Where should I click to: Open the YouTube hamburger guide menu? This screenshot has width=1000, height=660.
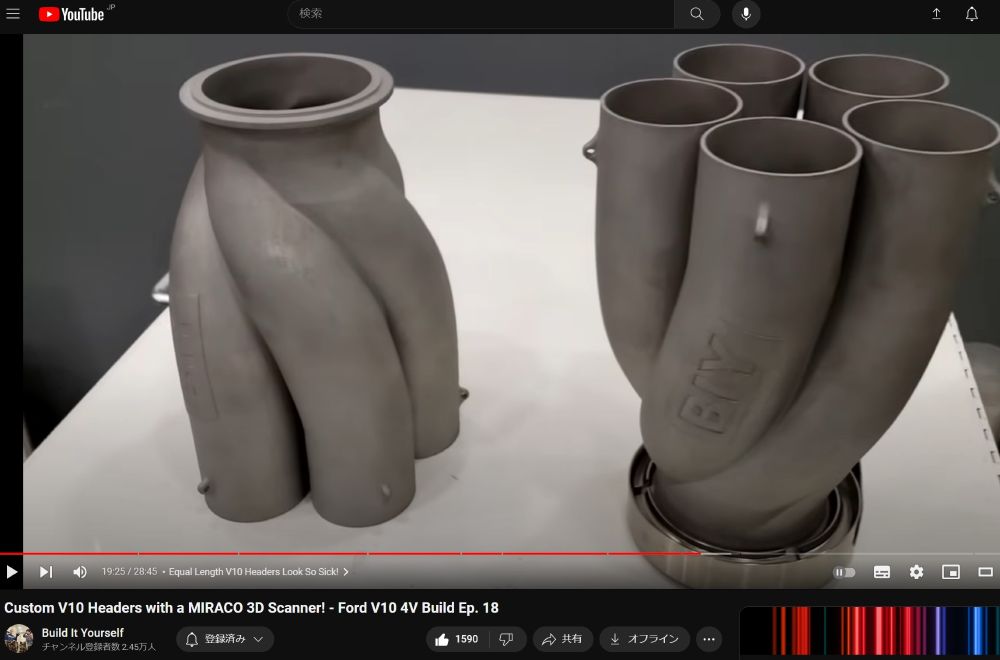coord(13,13)
